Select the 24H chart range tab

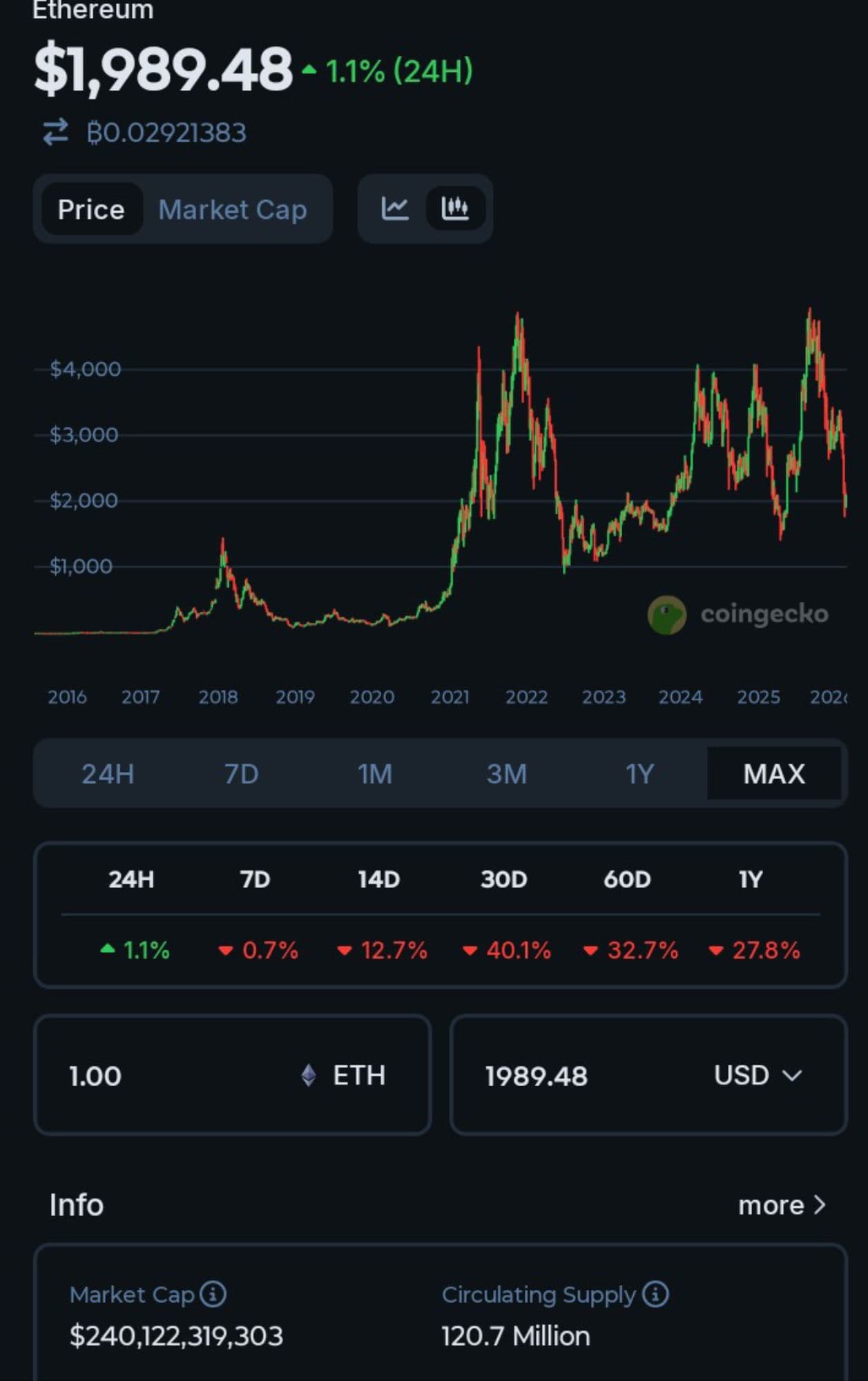click(x=108, y=773)
